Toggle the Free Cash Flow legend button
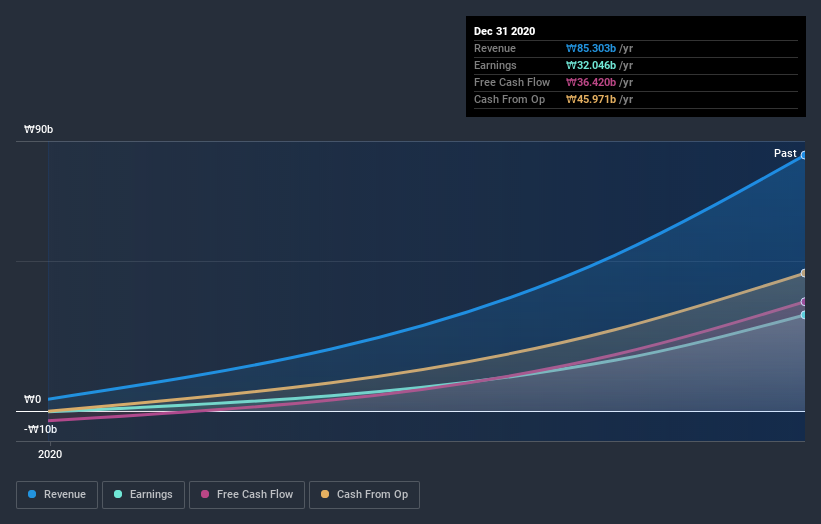Image resolution: width=821 pixels, height=524 pixels. pos(247,495)
